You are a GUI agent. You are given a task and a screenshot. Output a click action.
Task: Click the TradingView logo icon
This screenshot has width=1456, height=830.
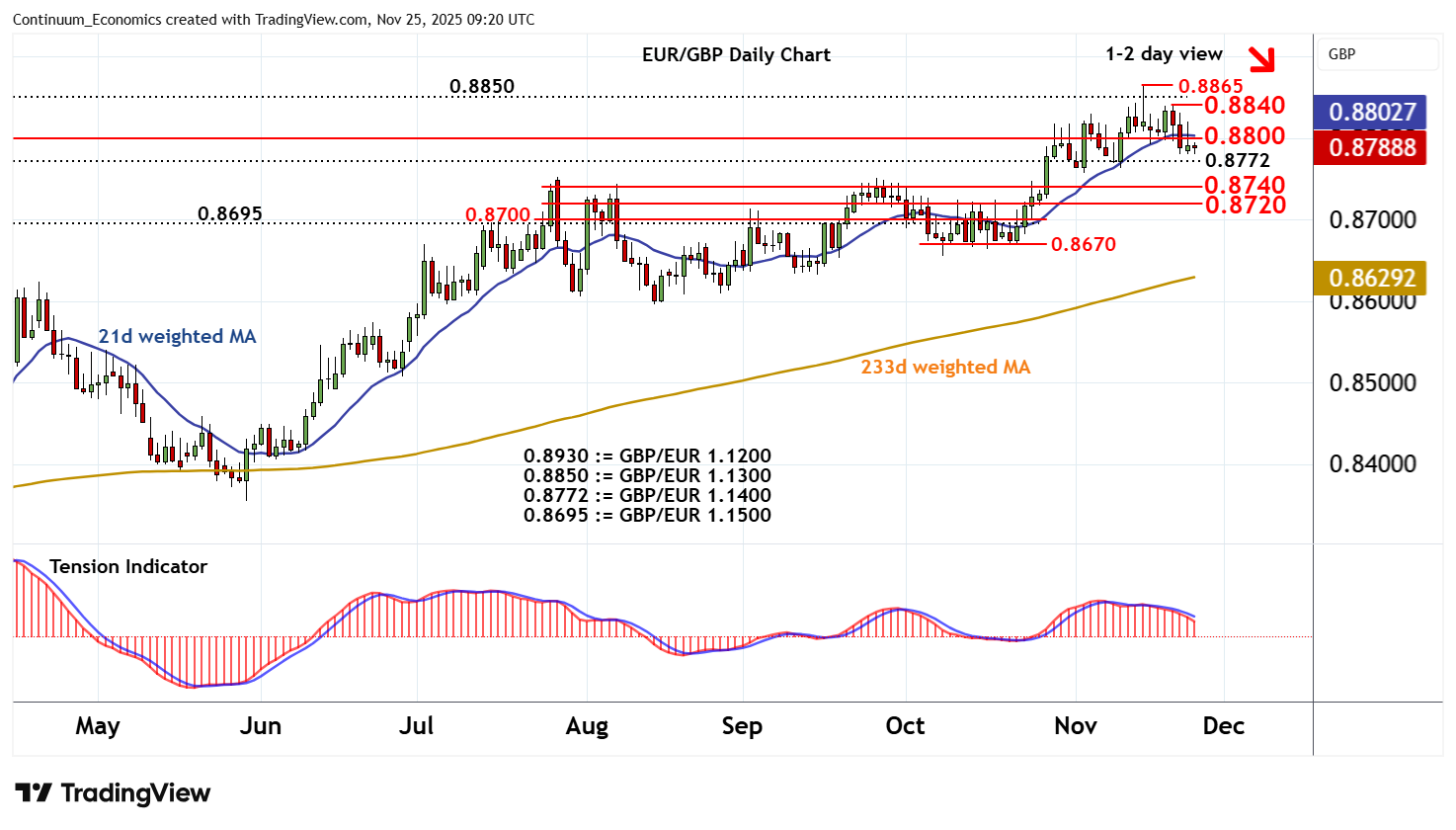tap(33, 793)
